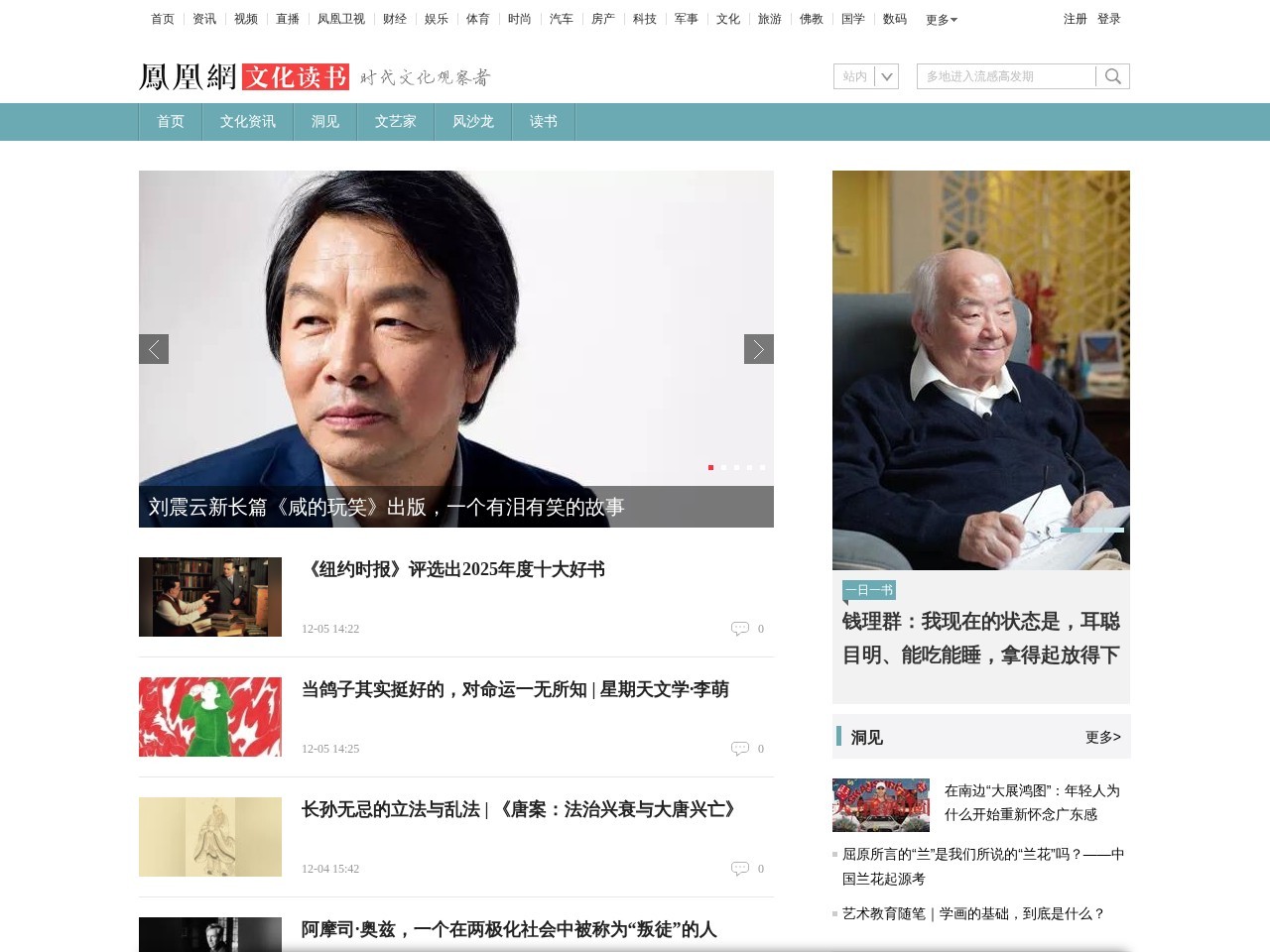Switch to the 文艺家 channel tab
Image resolution: width=1270 pixels, height=952 pixels.
[x=395, y=121]
